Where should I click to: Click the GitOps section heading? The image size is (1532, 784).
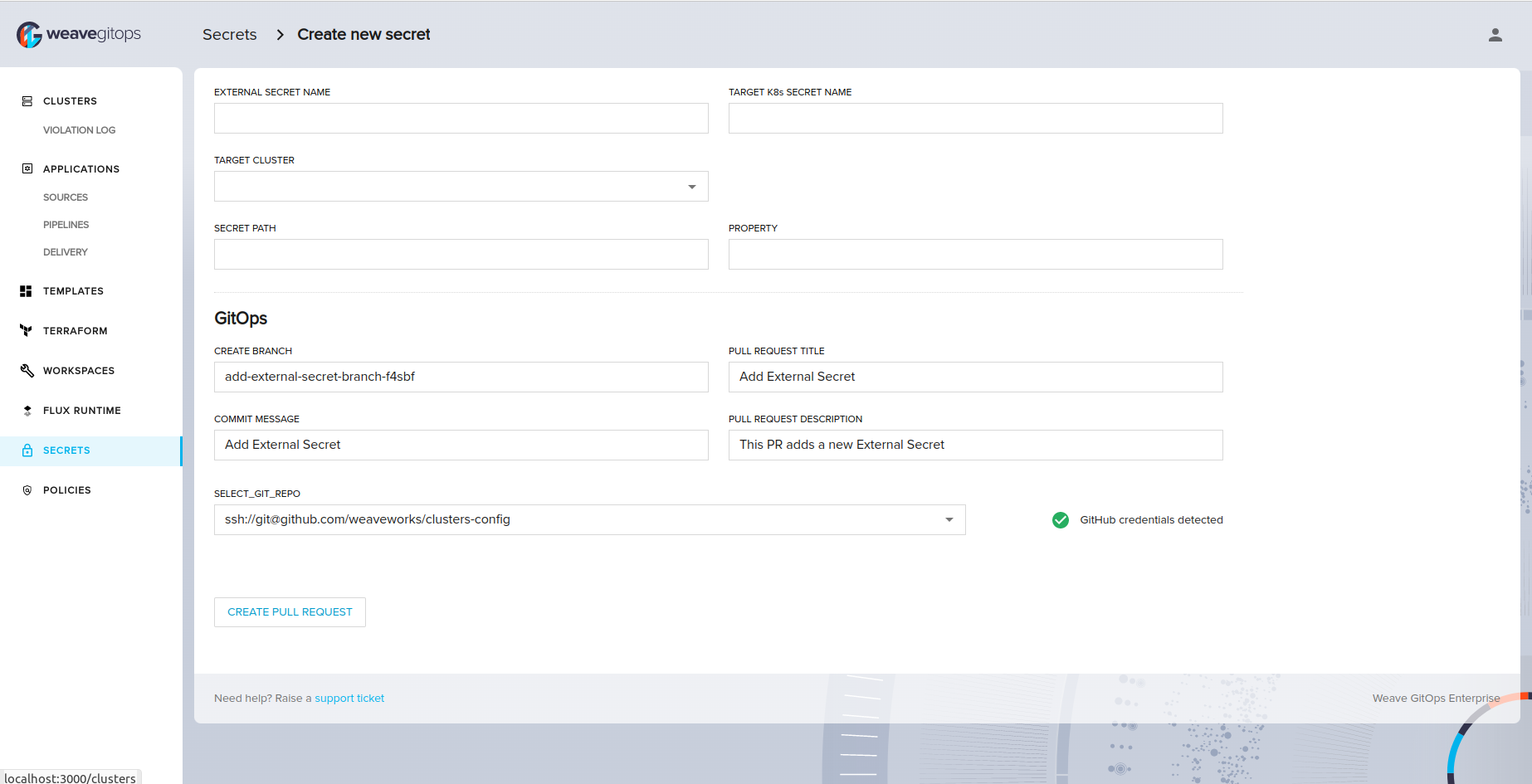coord(241,319)
